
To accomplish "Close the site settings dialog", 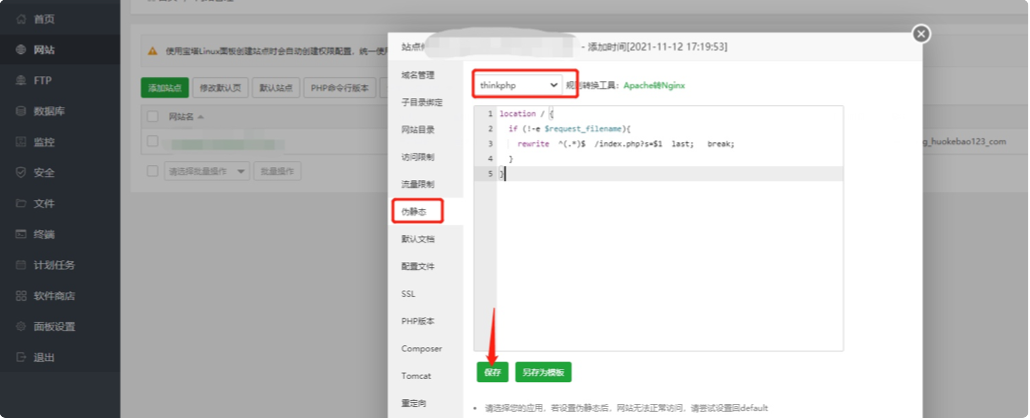I will point(922,34).
